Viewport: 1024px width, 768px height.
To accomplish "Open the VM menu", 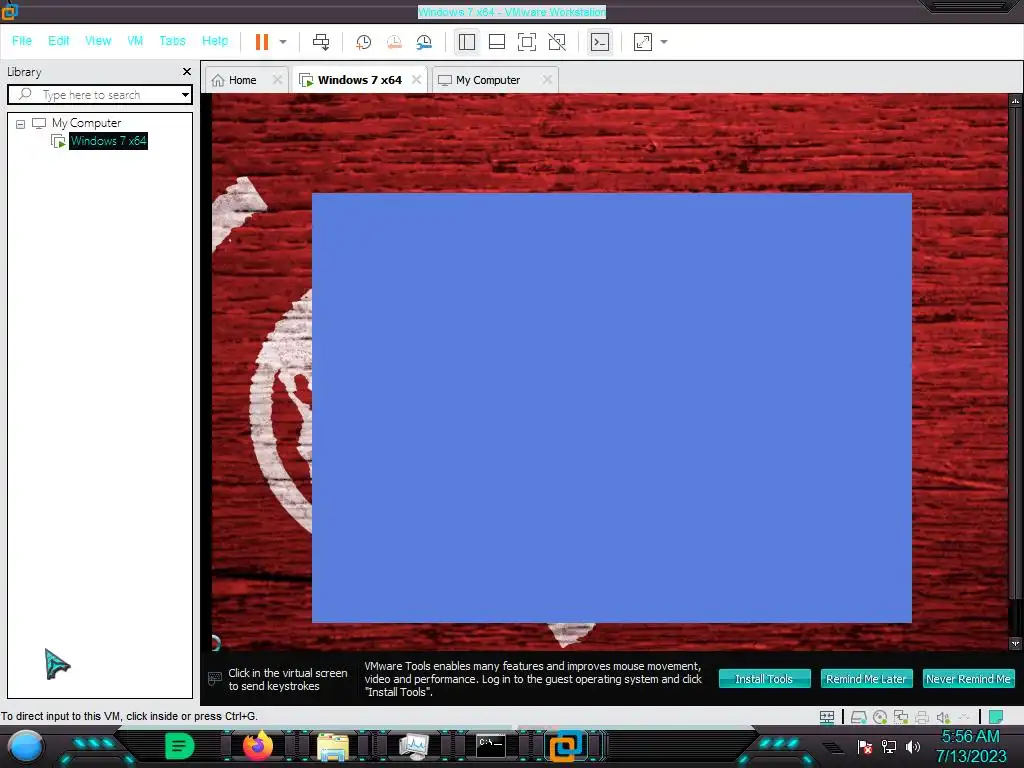I will click(x=135, y=40).
